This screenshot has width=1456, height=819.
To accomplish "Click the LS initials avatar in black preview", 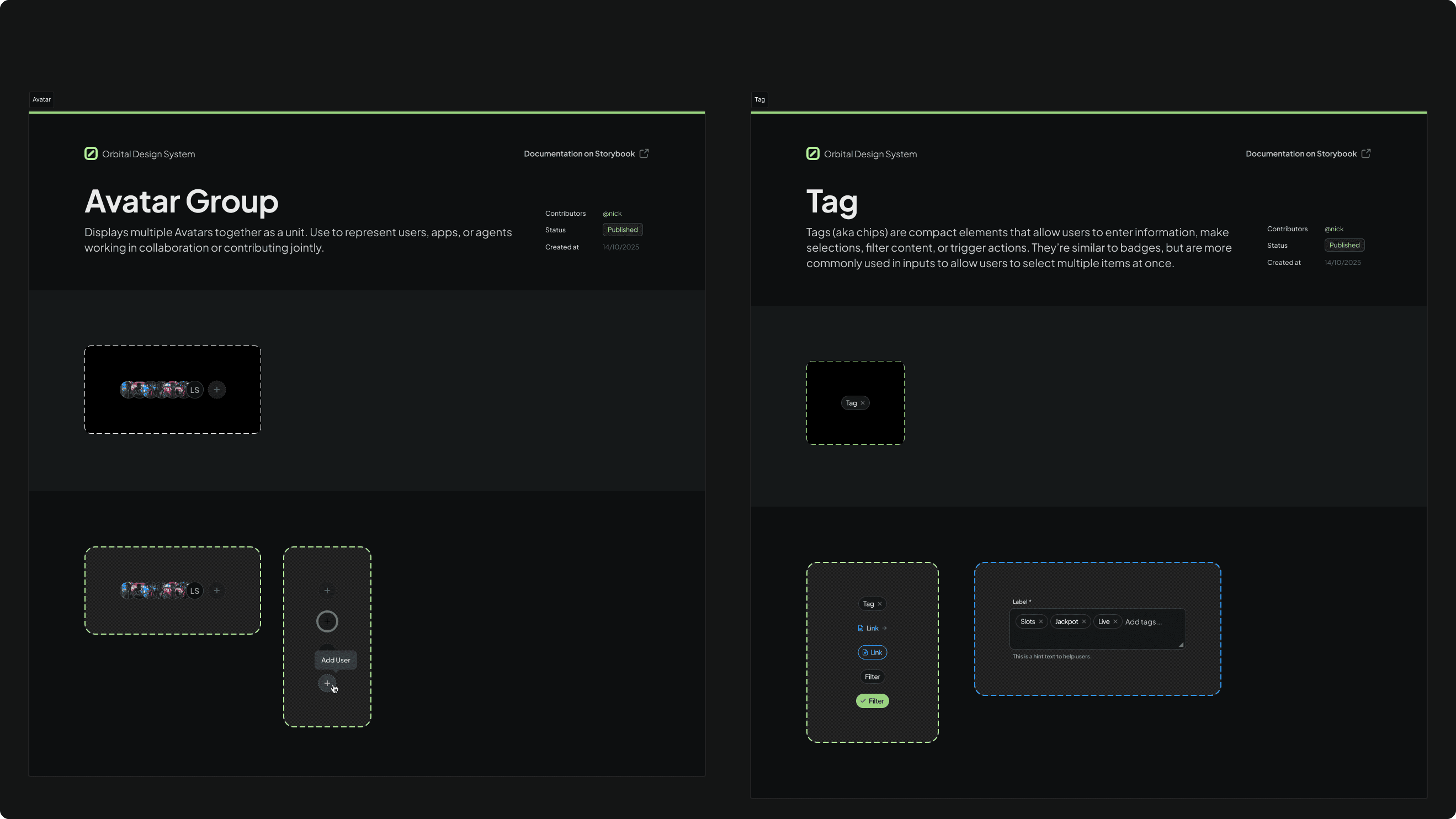I will tap(194, 390).
